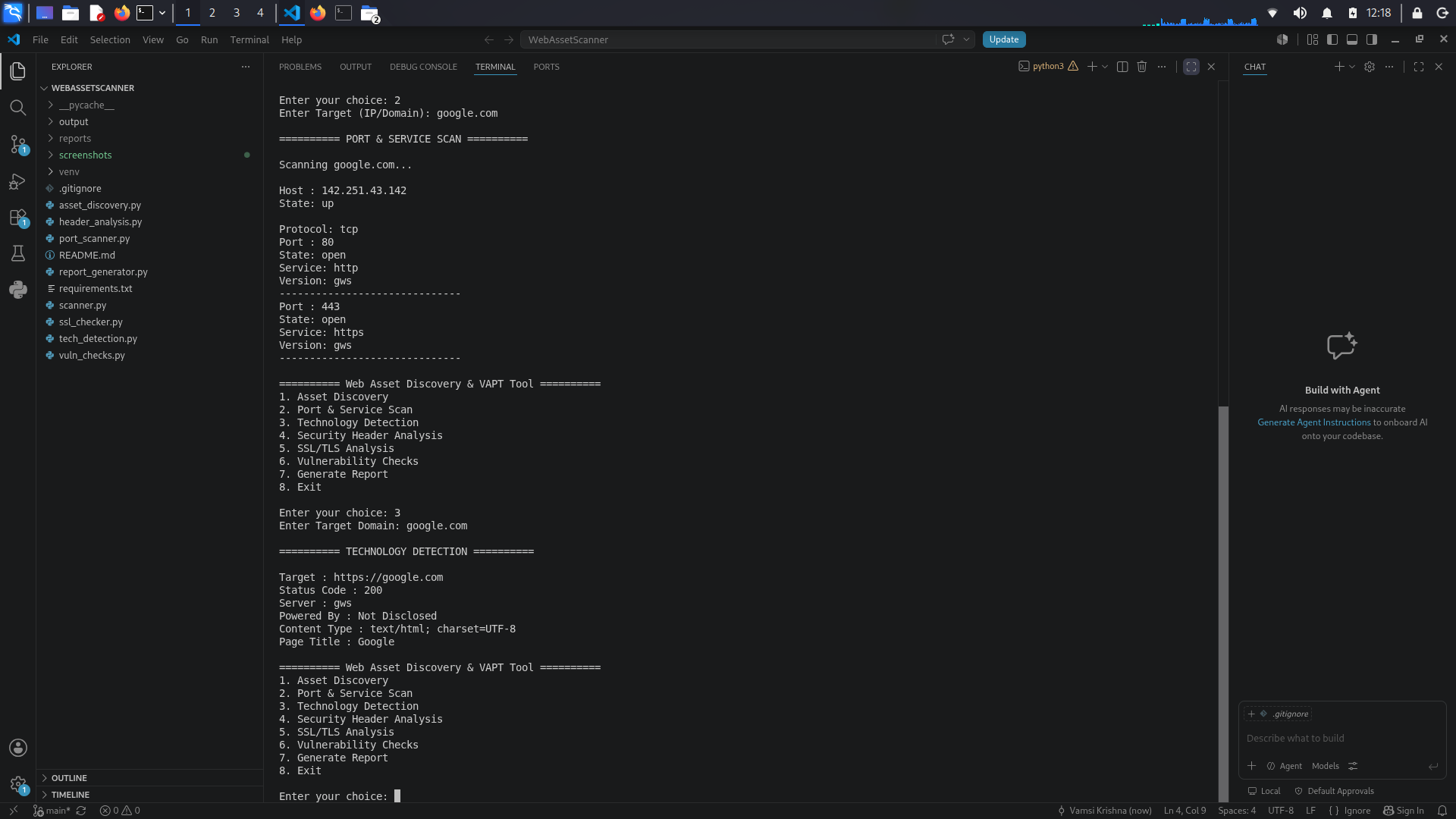The image size is (1456, 819).
Task: Open chat panel more actions menu
Action: [1389, 67]
